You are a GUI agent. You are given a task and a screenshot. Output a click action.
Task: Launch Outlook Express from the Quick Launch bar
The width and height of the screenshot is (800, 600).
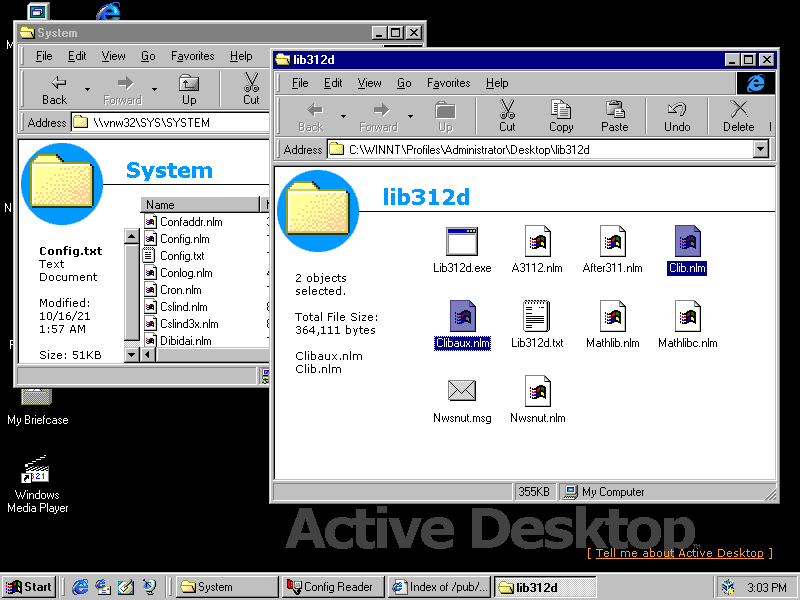(x=103, y=587)
